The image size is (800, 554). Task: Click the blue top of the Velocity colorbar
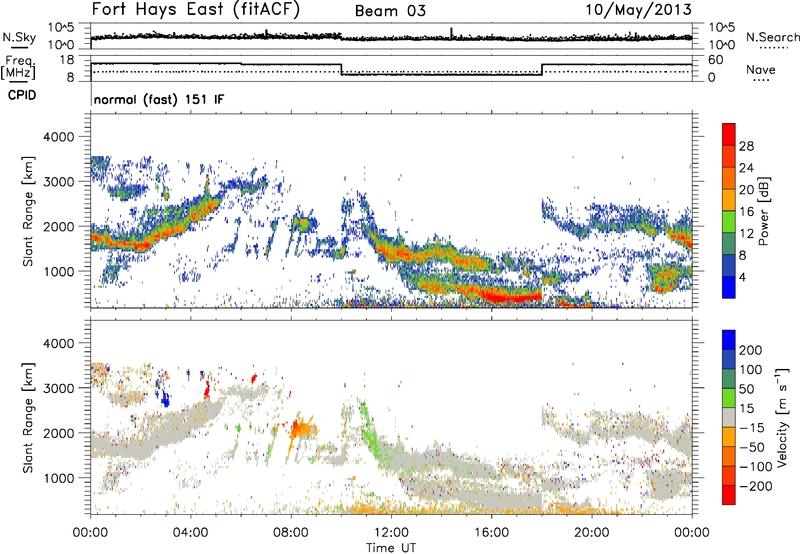[729, 339]
